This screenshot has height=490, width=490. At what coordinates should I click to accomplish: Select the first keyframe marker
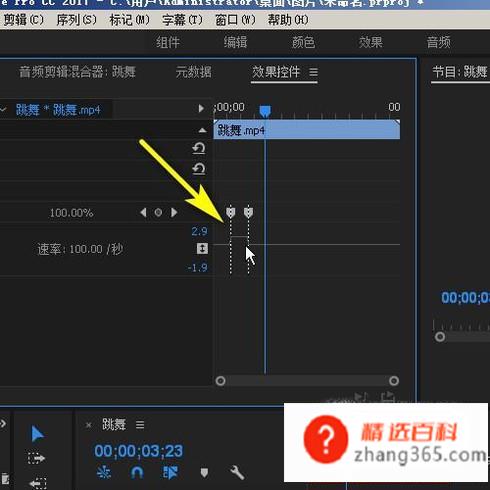coord(231,212)
